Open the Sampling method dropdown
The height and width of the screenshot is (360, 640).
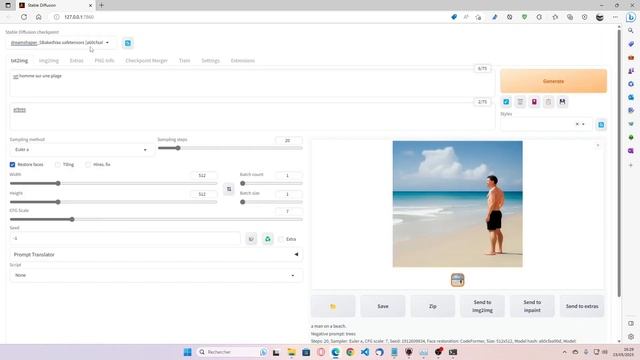click(82, 150)
